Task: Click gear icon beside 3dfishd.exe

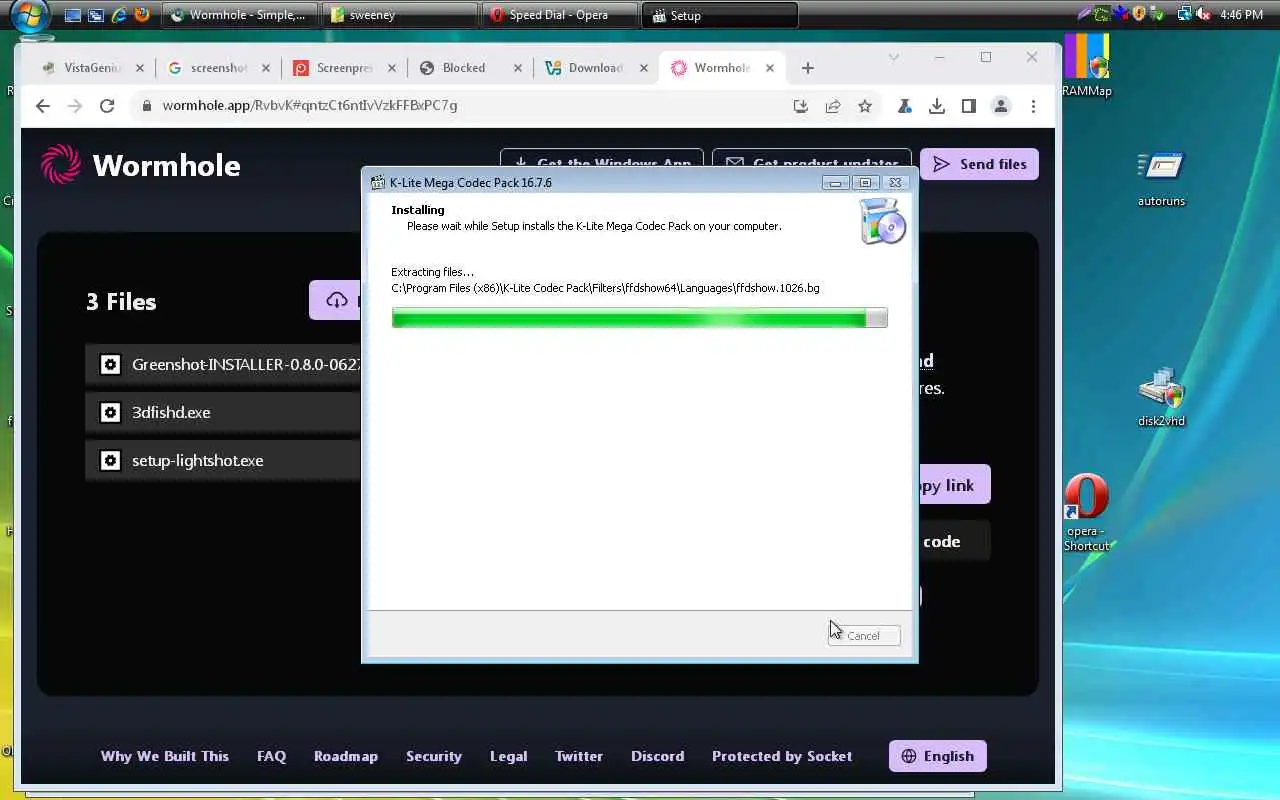Action: 111,412
